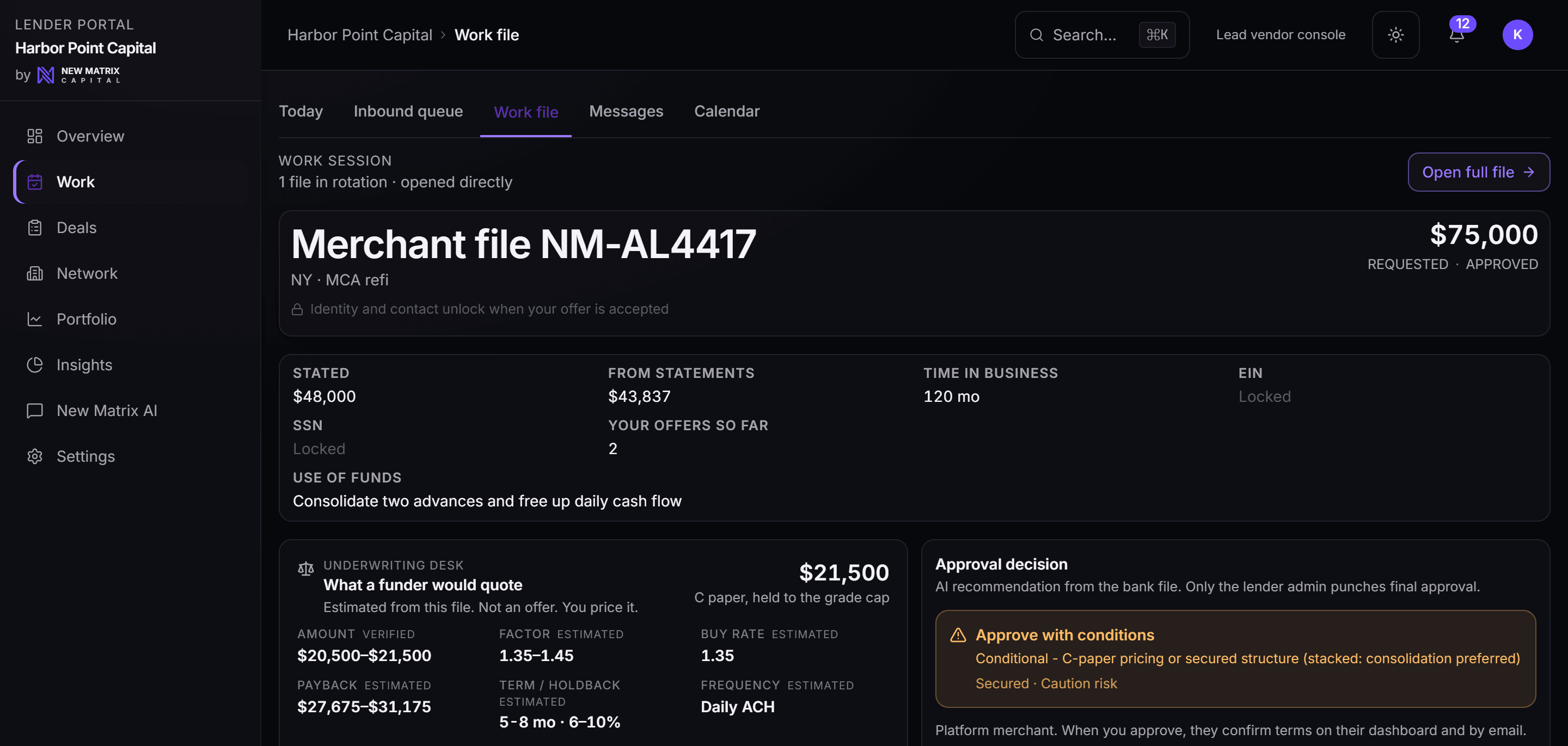Open the Overview grid icon in sidebar
Screen dimensions: 1568x746
pyautogui.click(x=35, y=136)
